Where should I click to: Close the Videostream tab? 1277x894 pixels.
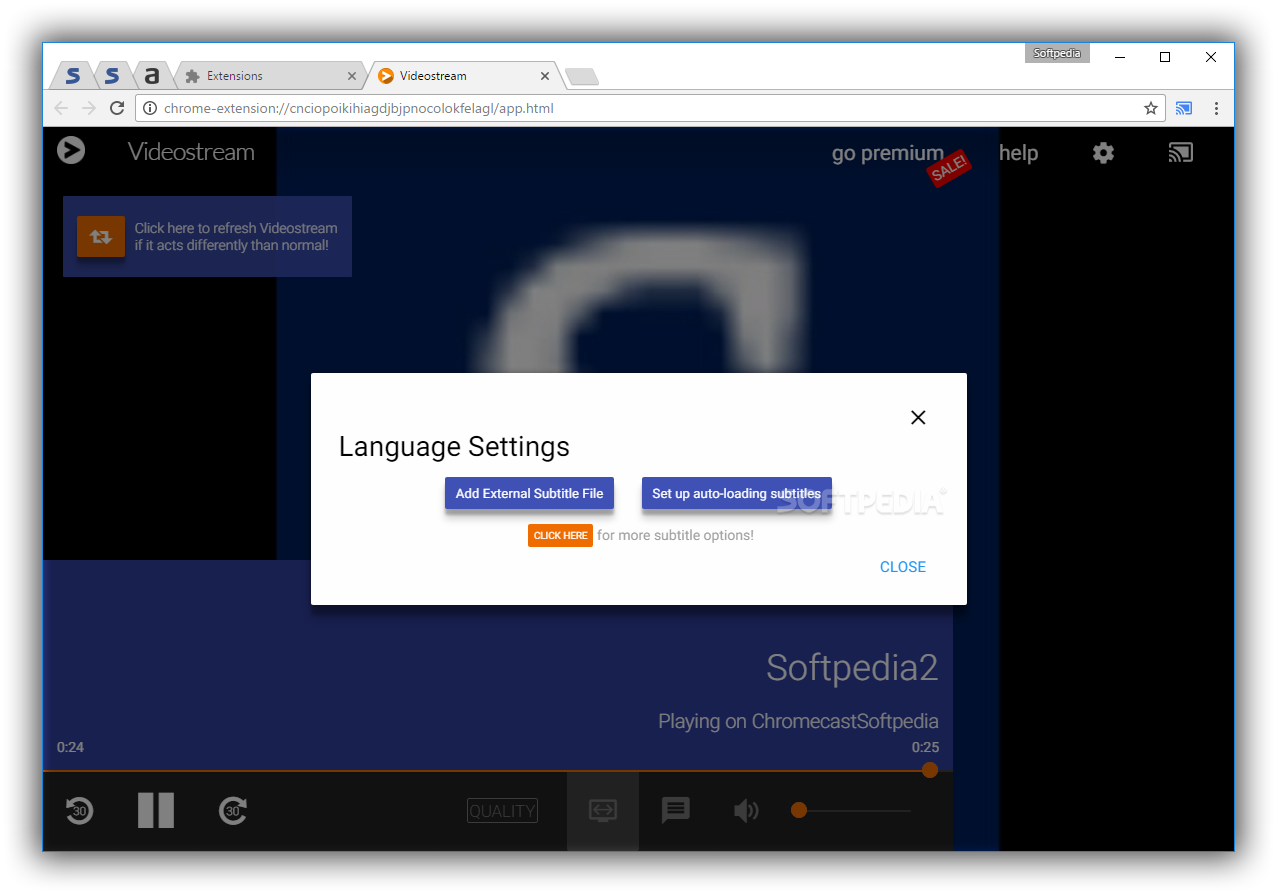[x=545, y=76]
